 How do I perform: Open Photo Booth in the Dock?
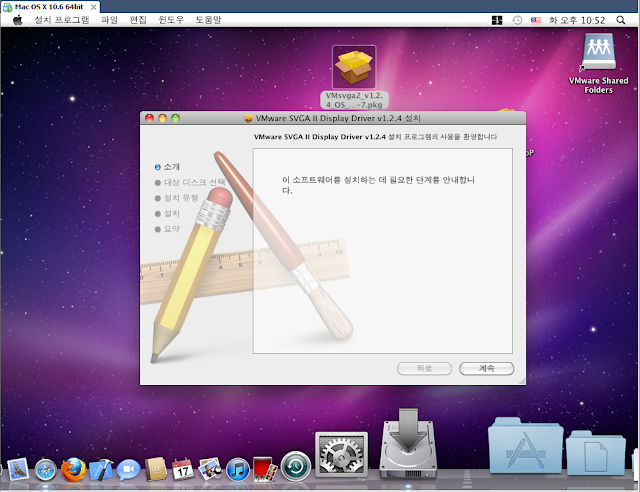[x=264, y=469]
